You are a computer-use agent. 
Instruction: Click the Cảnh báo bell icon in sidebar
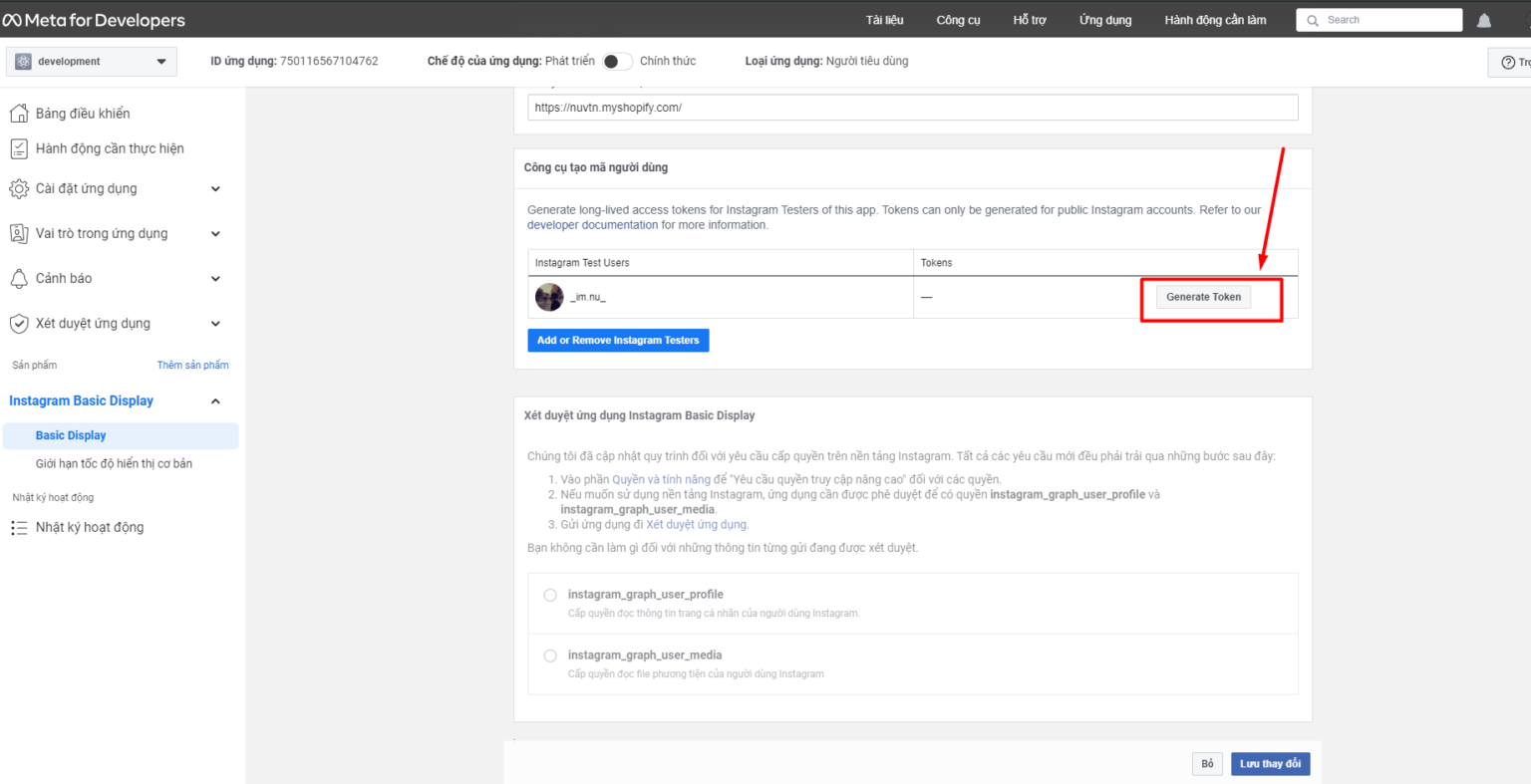(17, 278)
